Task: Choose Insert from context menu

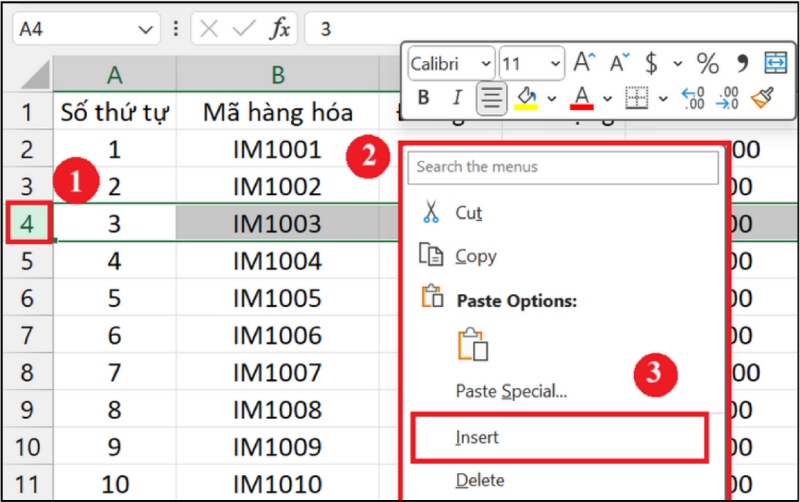Action: coord(560,438)
